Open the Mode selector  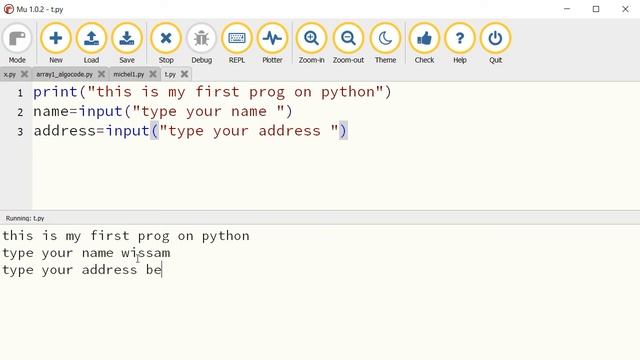coord(17,44)
